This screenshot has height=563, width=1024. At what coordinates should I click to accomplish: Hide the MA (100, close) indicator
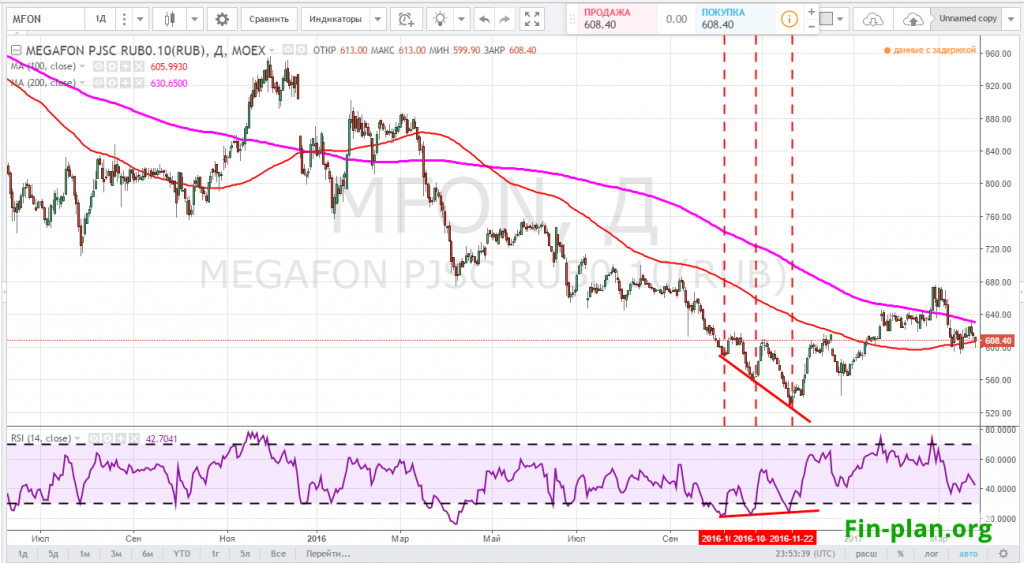99,65
